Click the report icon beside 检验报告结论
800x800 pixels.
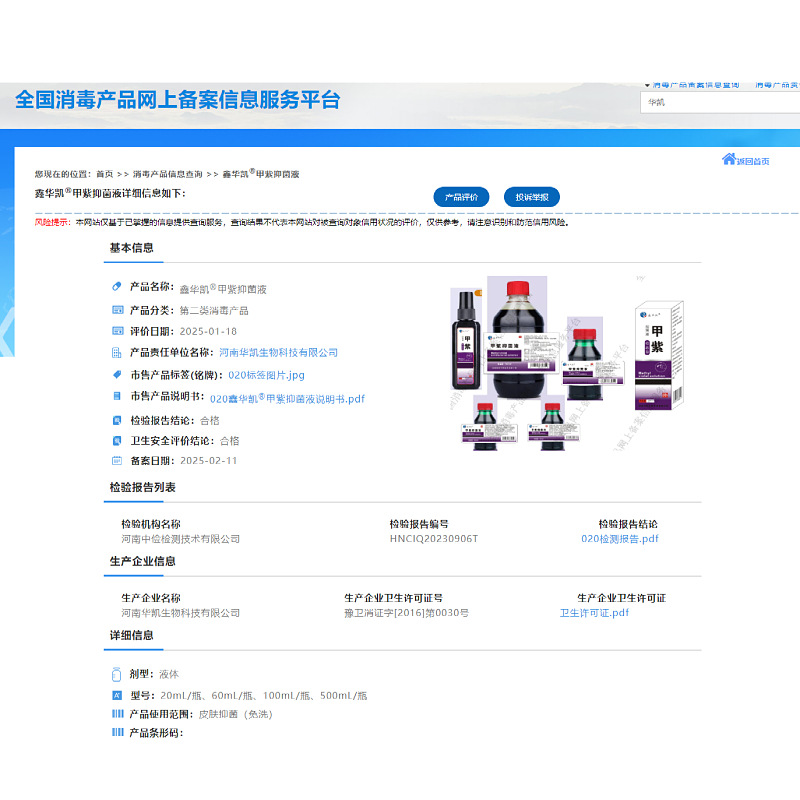[116, 419]
